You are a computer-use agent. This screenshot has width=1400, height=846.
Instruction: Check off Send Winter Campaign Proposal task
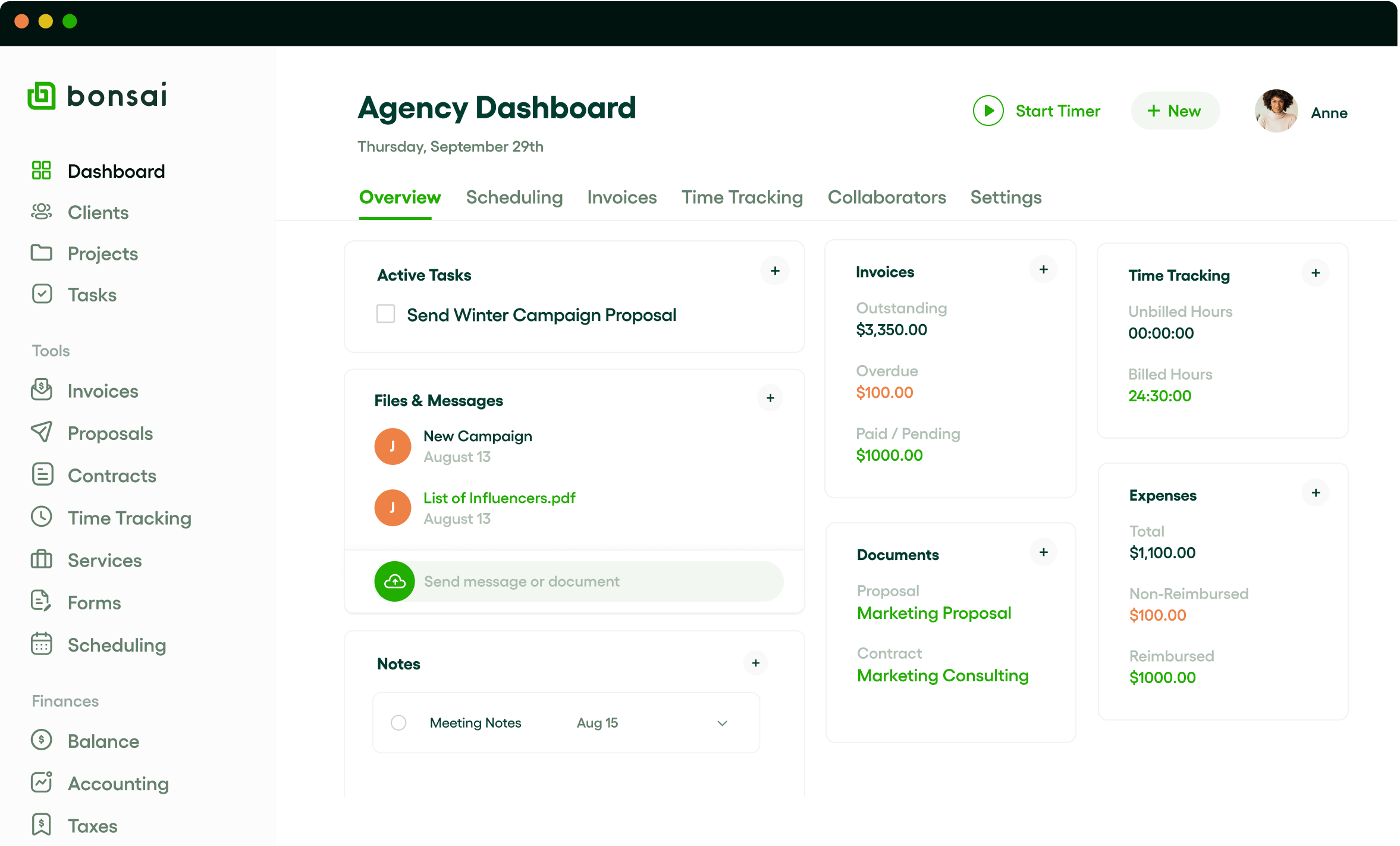(385, 314)
